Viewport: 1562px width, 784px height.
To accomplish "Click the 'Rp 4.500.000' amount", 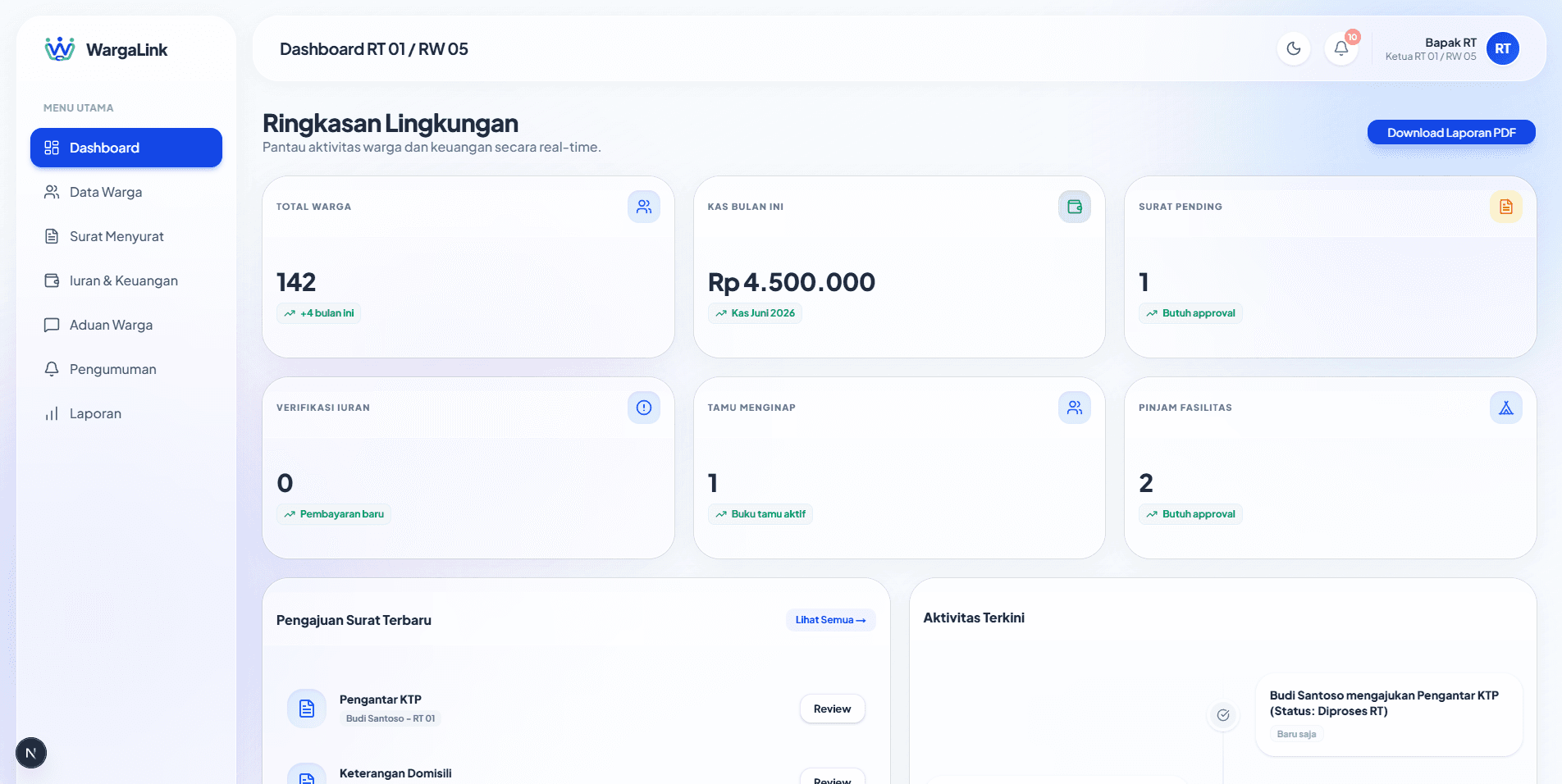I will tap(792, 282).
